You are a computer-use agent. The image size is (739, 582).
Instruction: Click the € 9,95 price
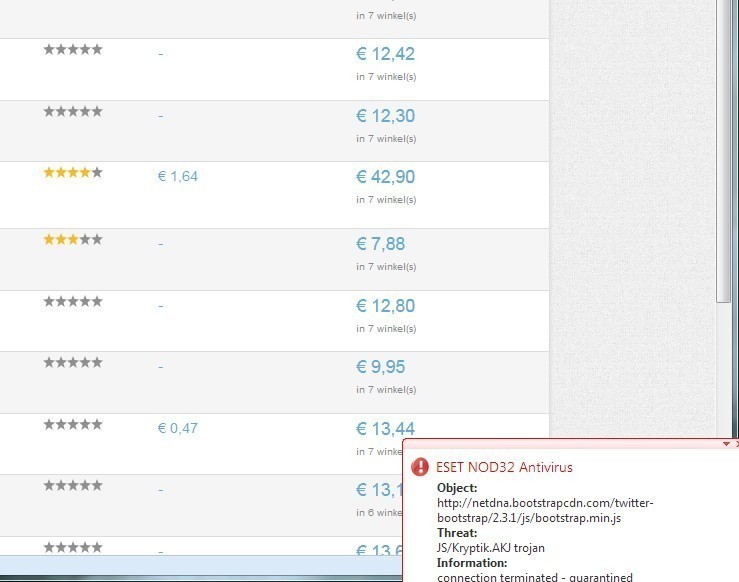(x=380, y=367)
